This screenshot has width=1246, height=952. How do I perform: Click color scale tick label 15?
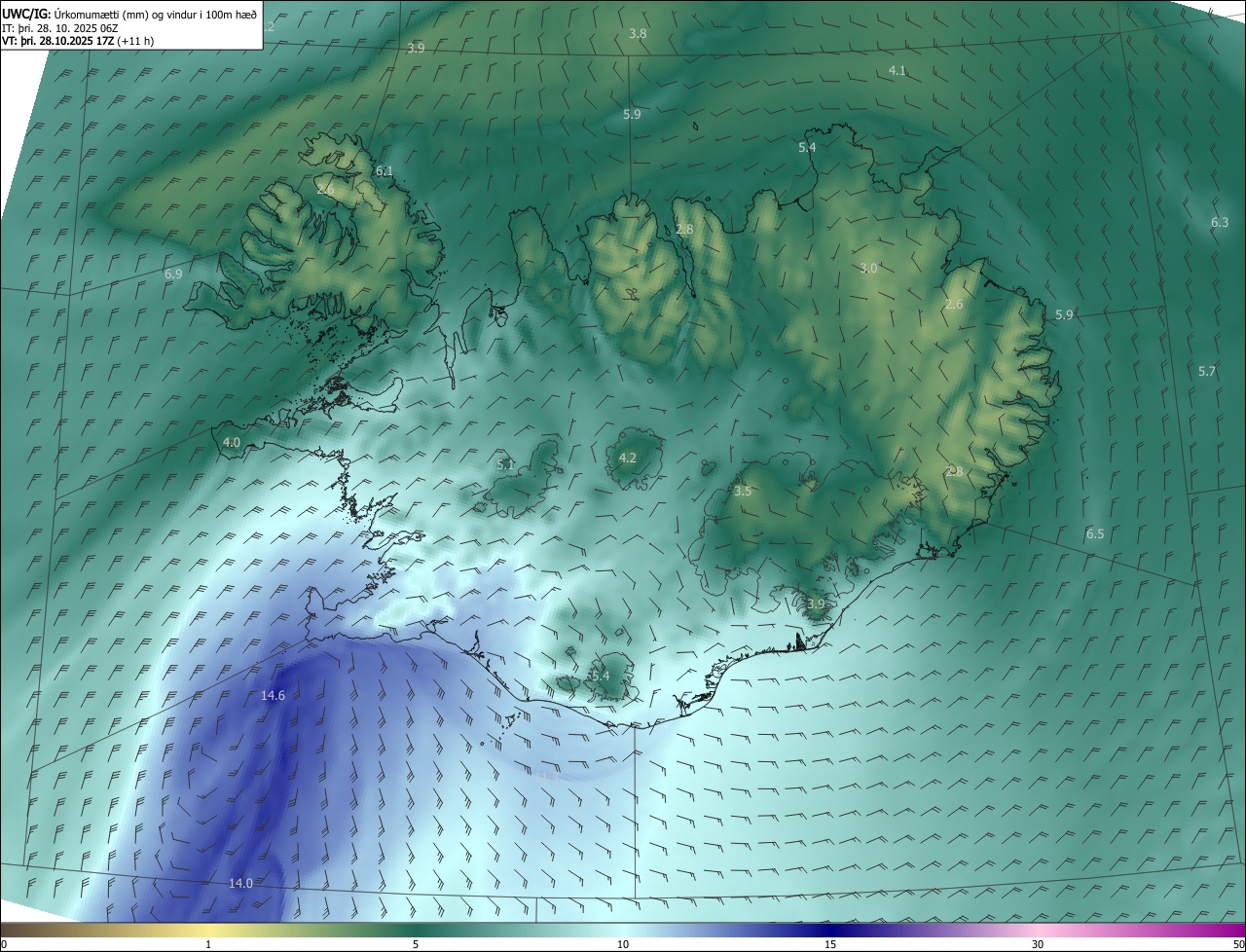point(830,944)
